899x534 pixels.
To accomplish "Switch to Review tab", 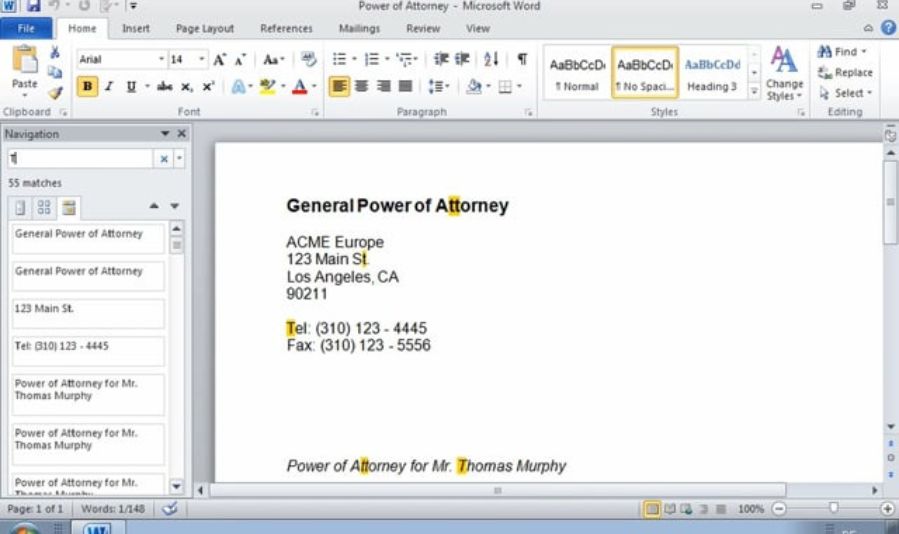I will [423, 28].
